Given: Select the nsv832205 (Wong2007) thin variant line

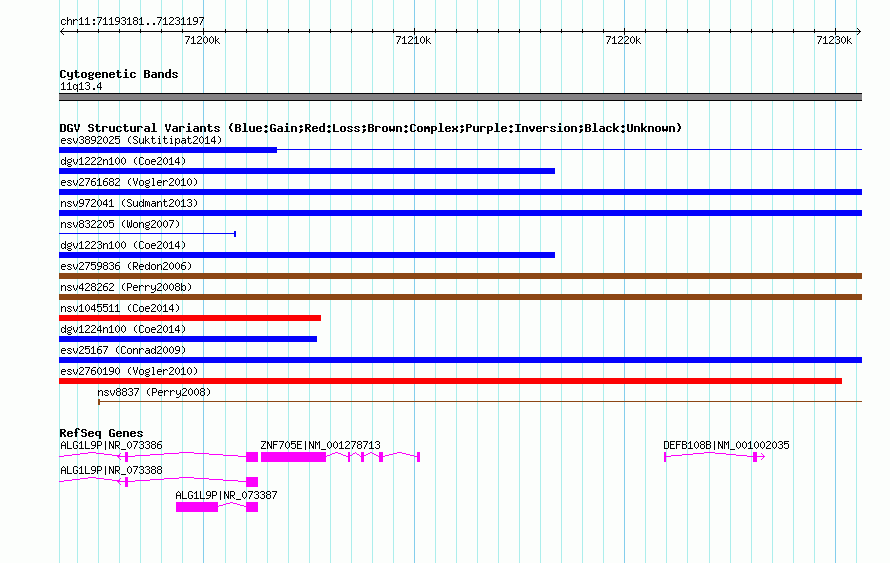Looking at the screenshot, I should click(x=148, y=234).
